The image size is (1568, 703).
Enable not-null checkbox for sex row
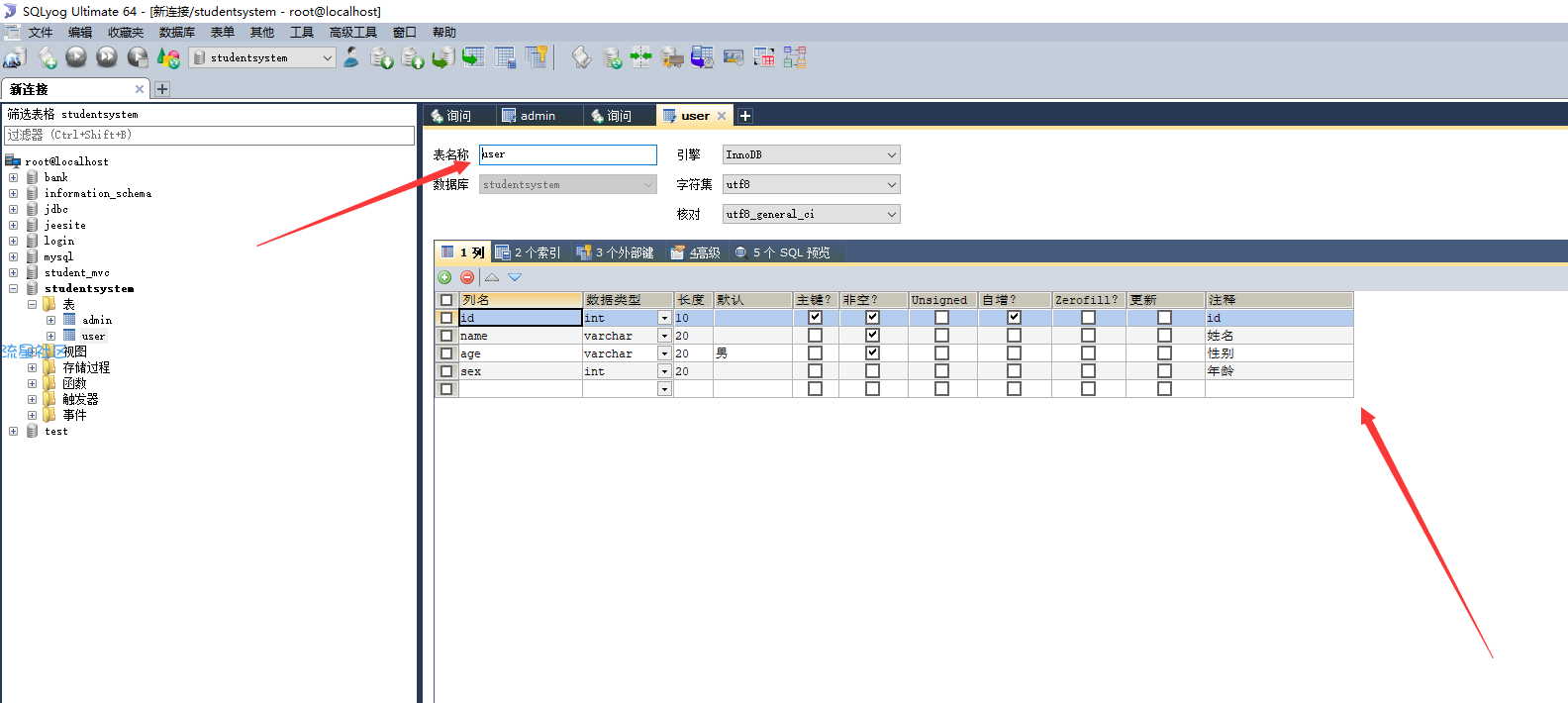pos(872,371)
